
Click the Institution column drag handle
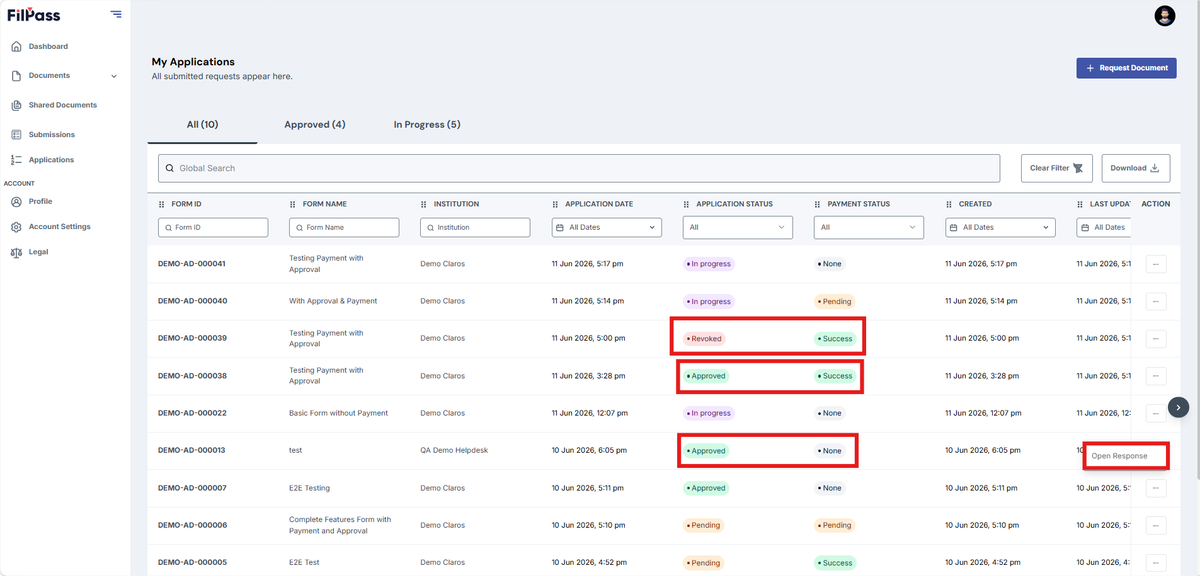424,204
